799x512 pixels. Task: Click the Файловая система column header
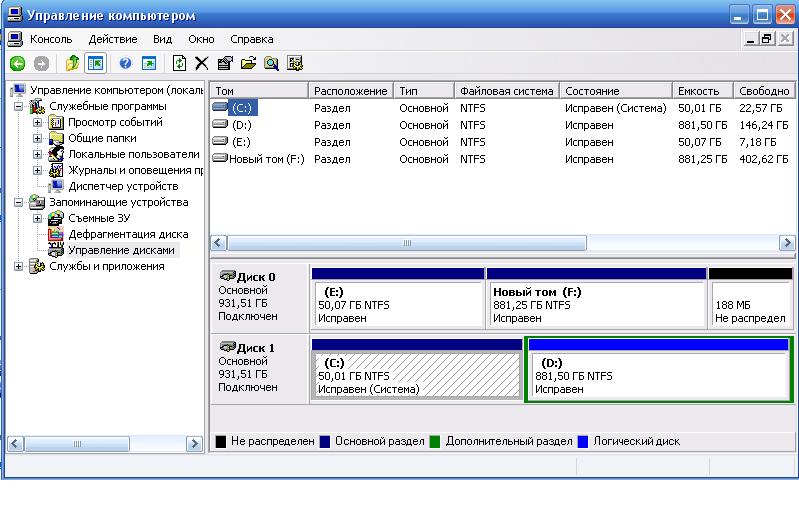[x=506, y=91]
